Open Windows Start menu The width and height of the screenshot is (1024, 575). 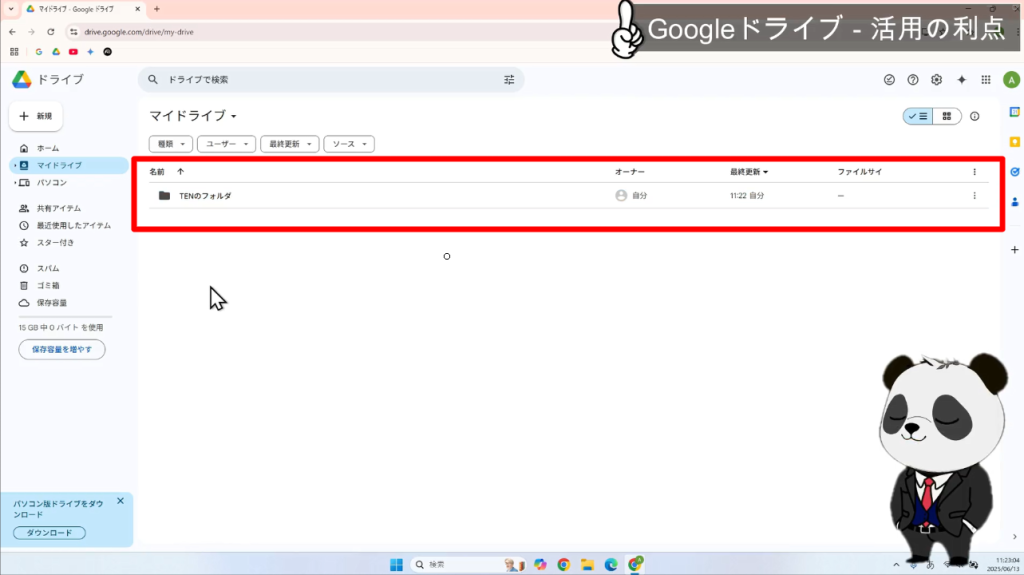(x=396, y=565)
